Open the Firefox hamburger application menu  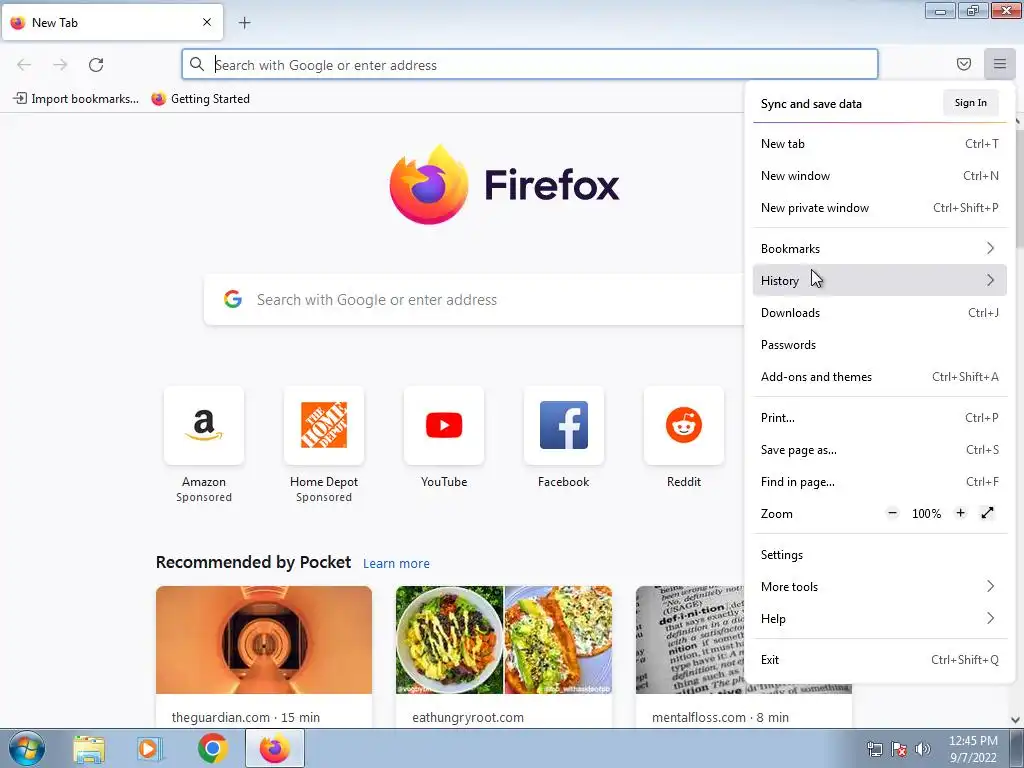(x=999, y=64)
